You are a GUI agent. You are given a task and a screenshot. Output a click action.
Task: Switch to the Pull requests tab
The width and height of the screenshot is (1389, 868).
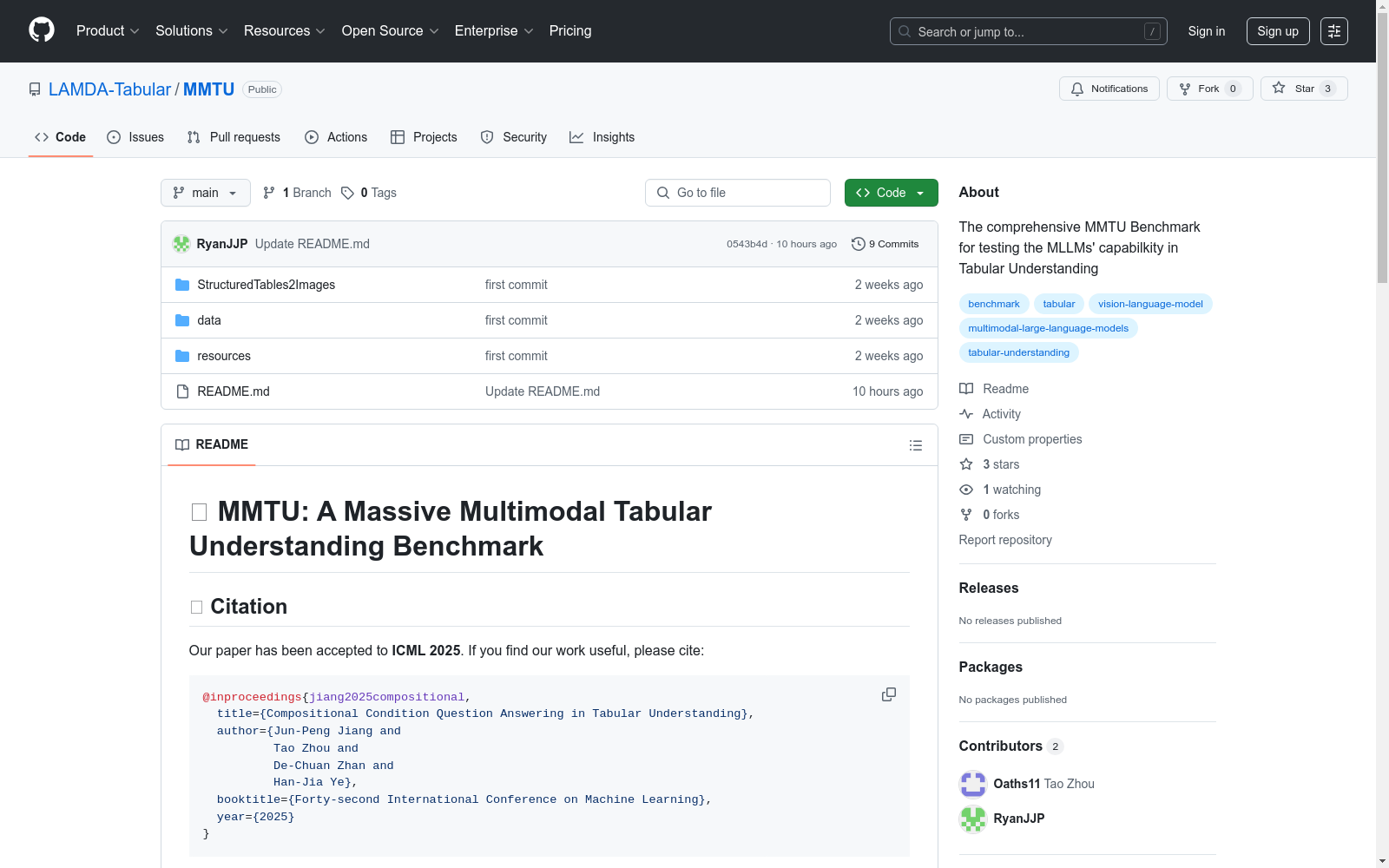[x=234, y=137]
